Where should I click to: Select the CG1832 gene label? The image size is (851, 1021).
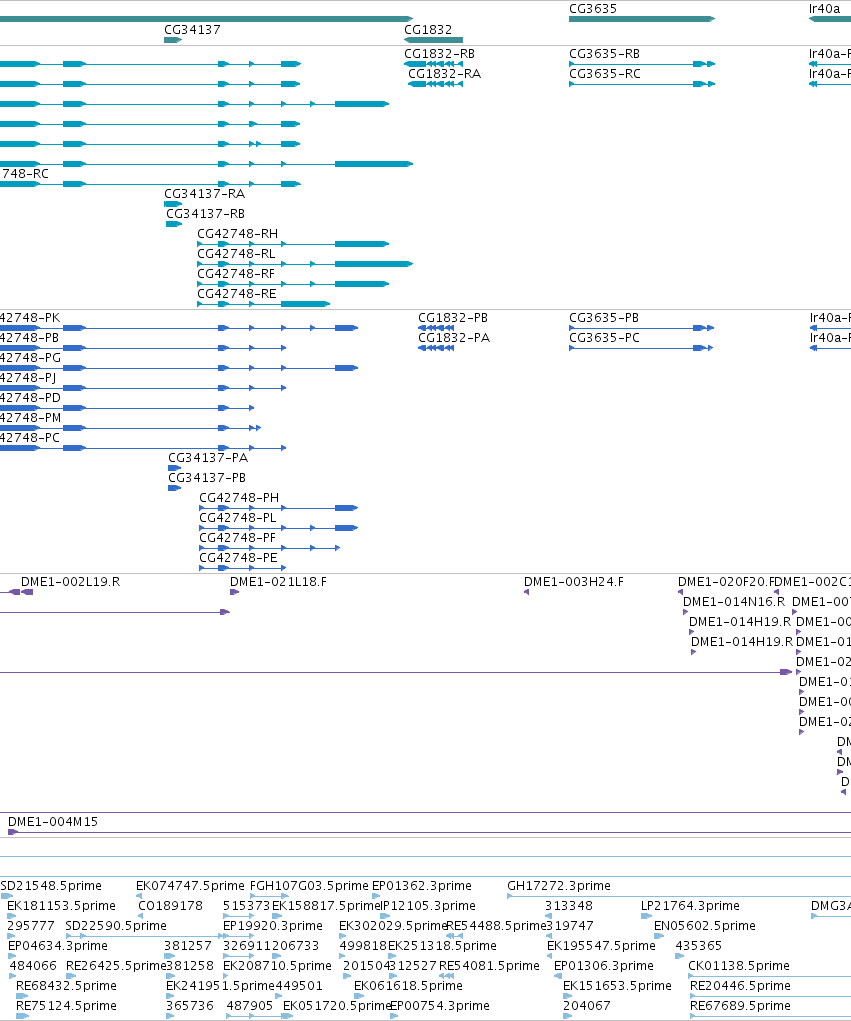point(428,29)
